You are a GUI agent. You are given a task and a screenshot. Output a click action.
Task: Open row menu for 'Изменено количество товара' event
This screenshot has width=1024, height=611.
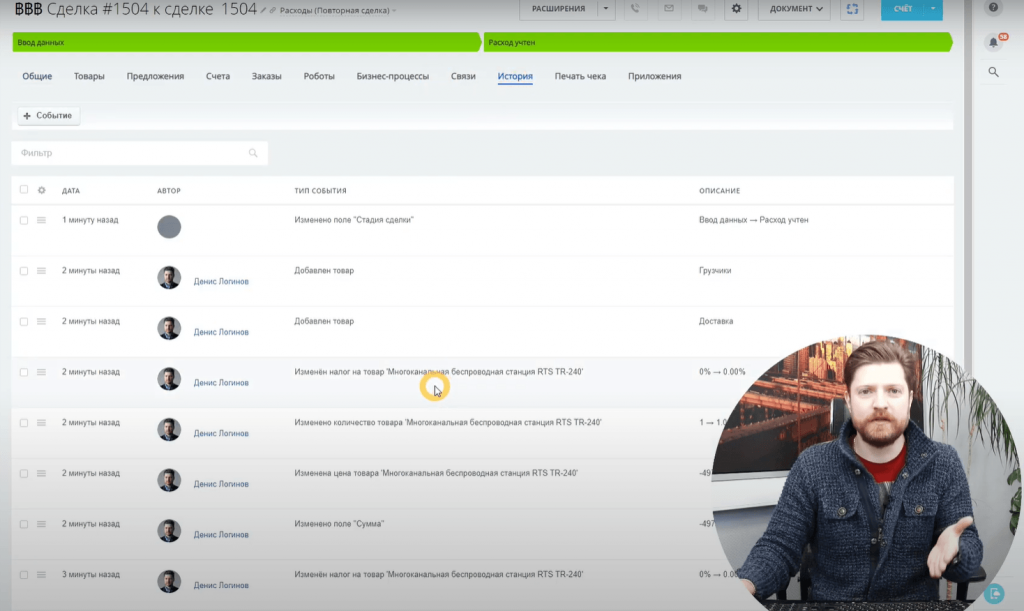41,423
